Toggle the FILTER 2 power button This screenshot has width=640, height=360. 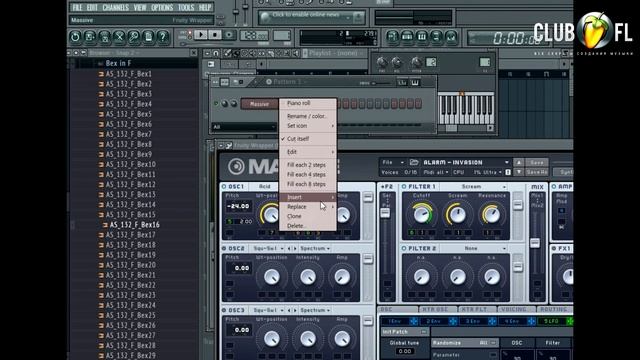(x=404, y=249)
